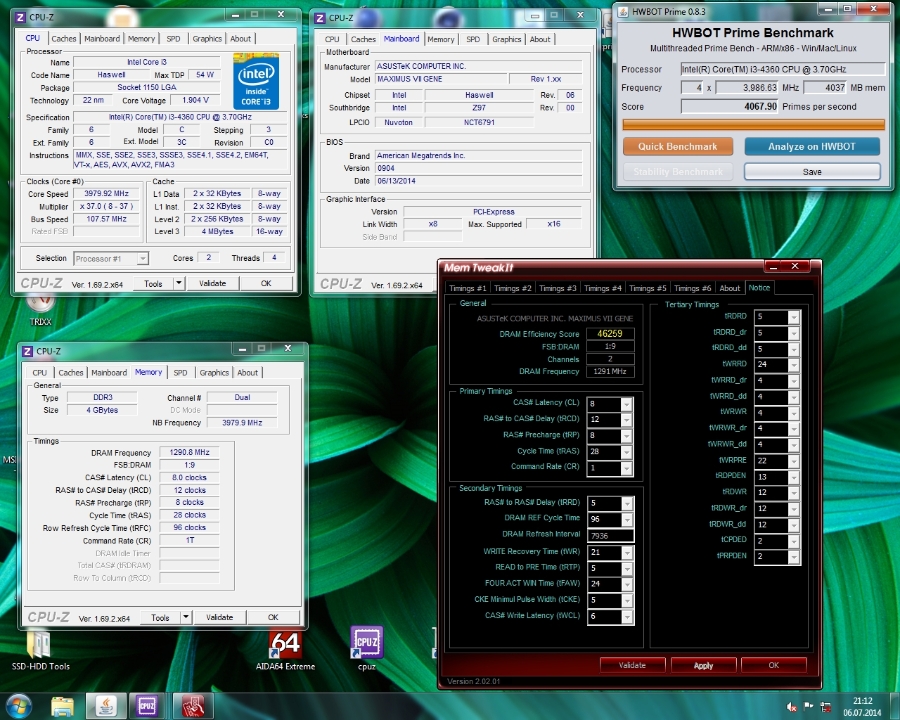
Task: Click the DRAM Refresh Interval field
Action: (x=611, y=536)
